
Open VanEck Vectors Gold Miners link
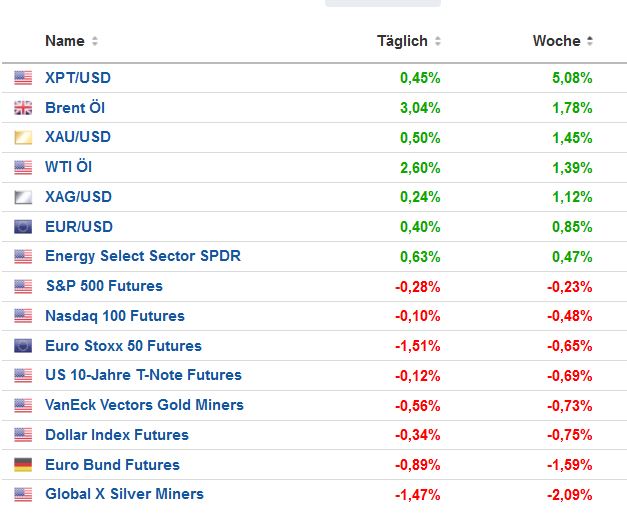[144, 405]
